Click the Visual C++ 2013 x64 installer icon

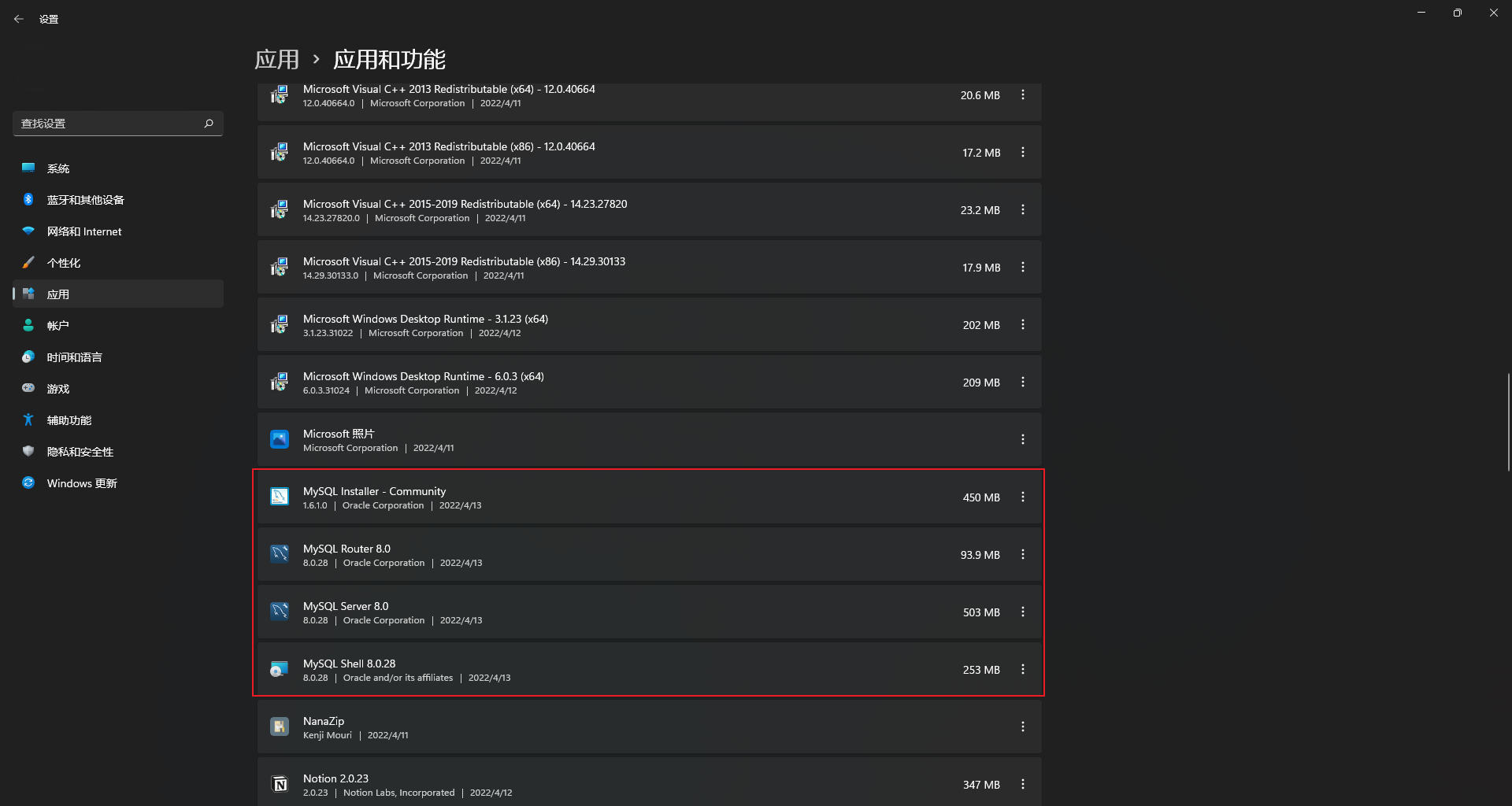[280, 95]
